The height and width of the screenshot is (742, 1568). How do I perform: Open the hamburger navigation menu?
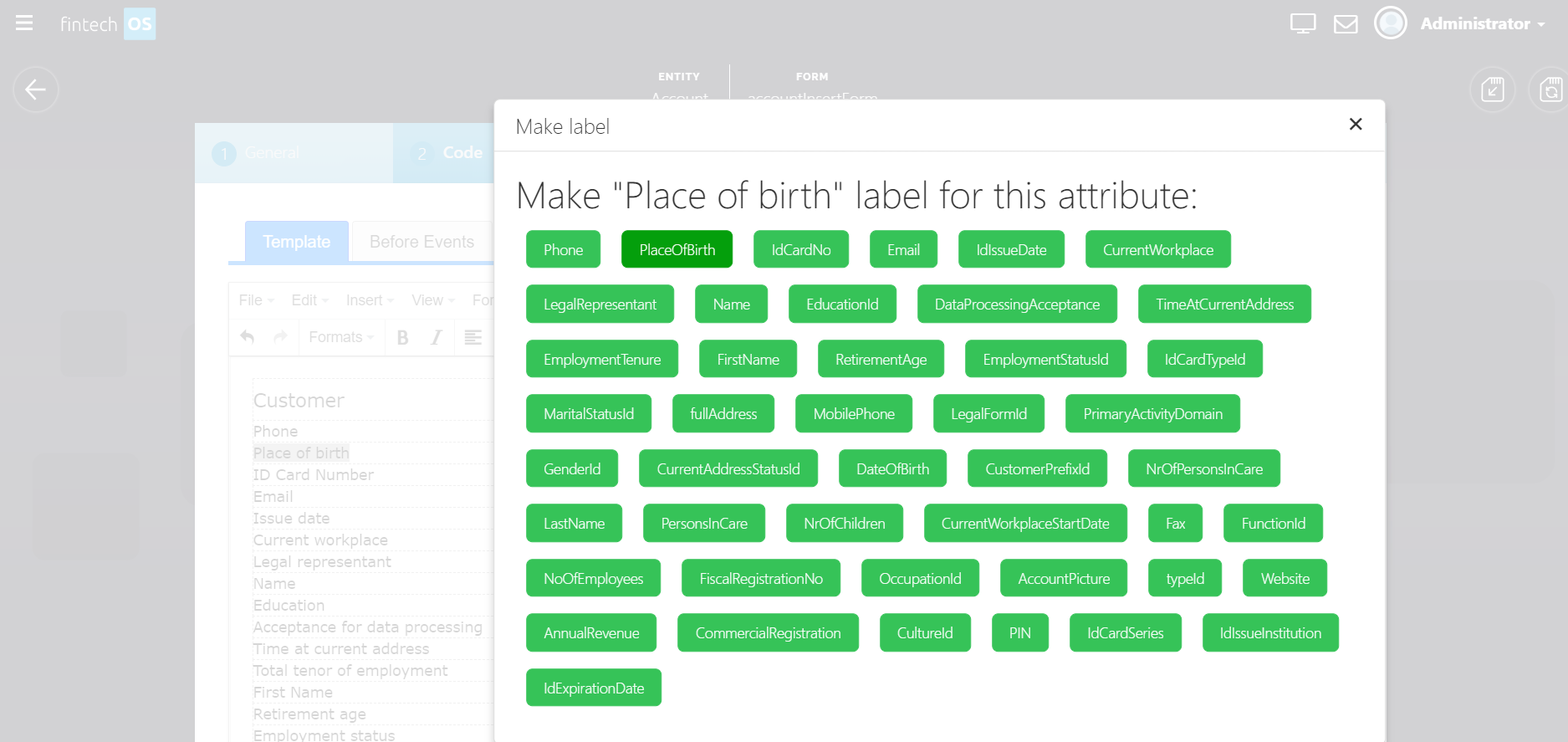[24, 23]
